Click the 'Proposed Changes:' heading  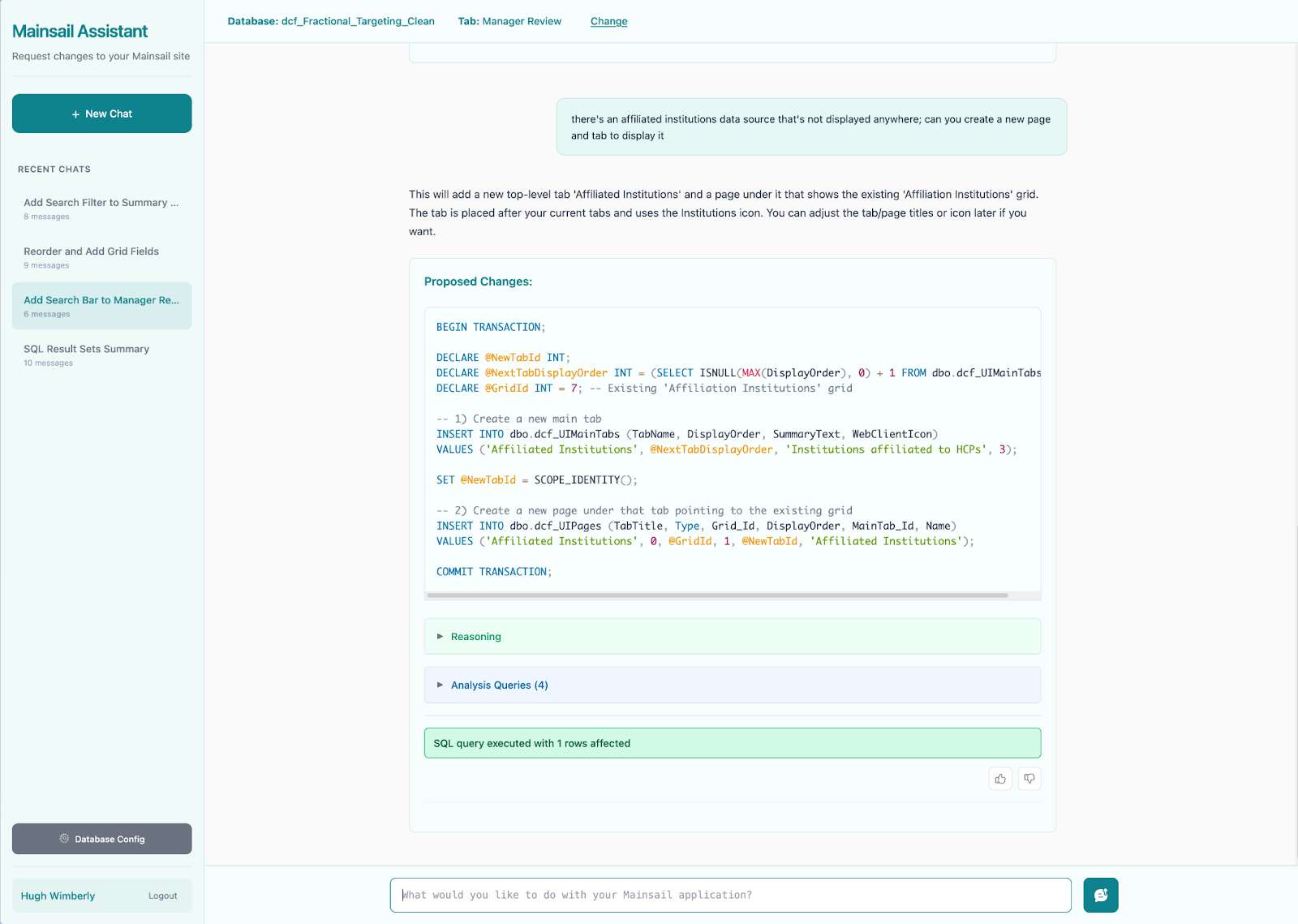click(479, 281)
